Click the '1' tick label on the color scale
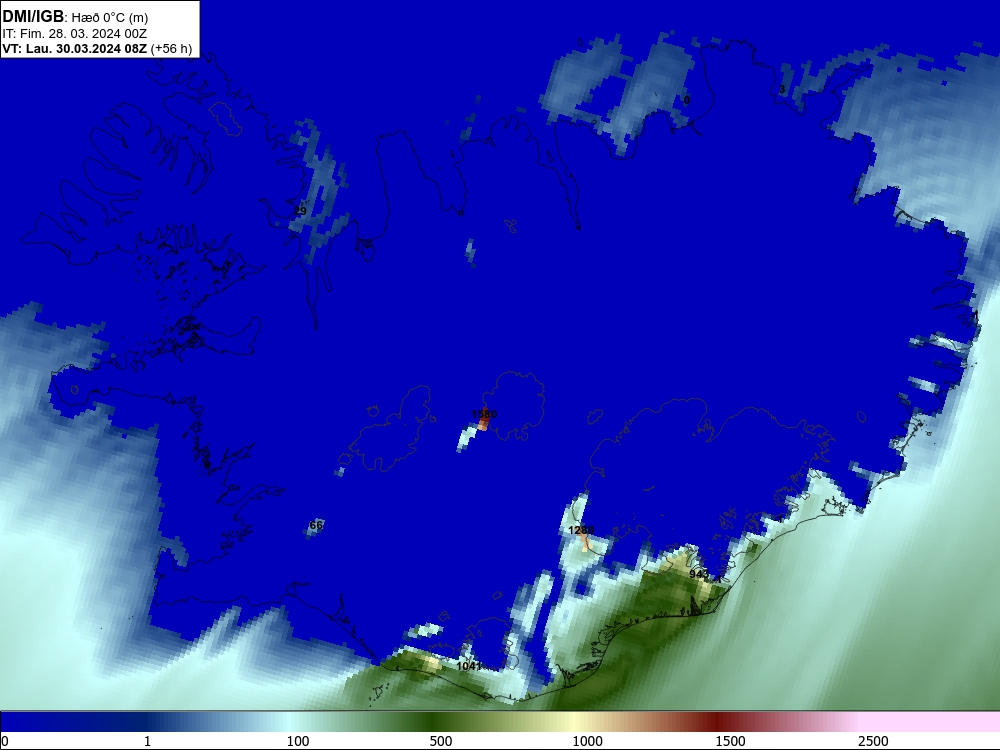Image resolution: width=1000 pixels, height=750 pixels. [147, 741]
